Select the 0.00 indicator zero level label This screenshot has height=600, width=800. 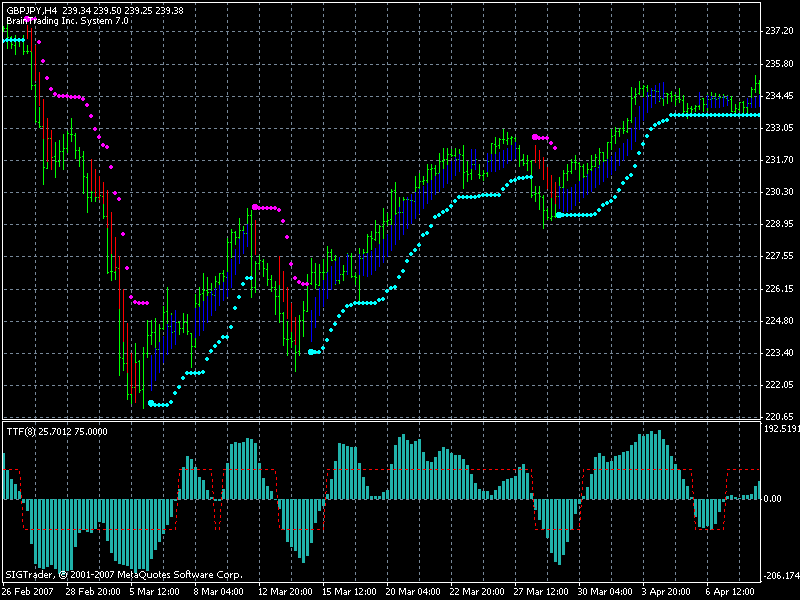pyautogui.click(x=773, y=498)
